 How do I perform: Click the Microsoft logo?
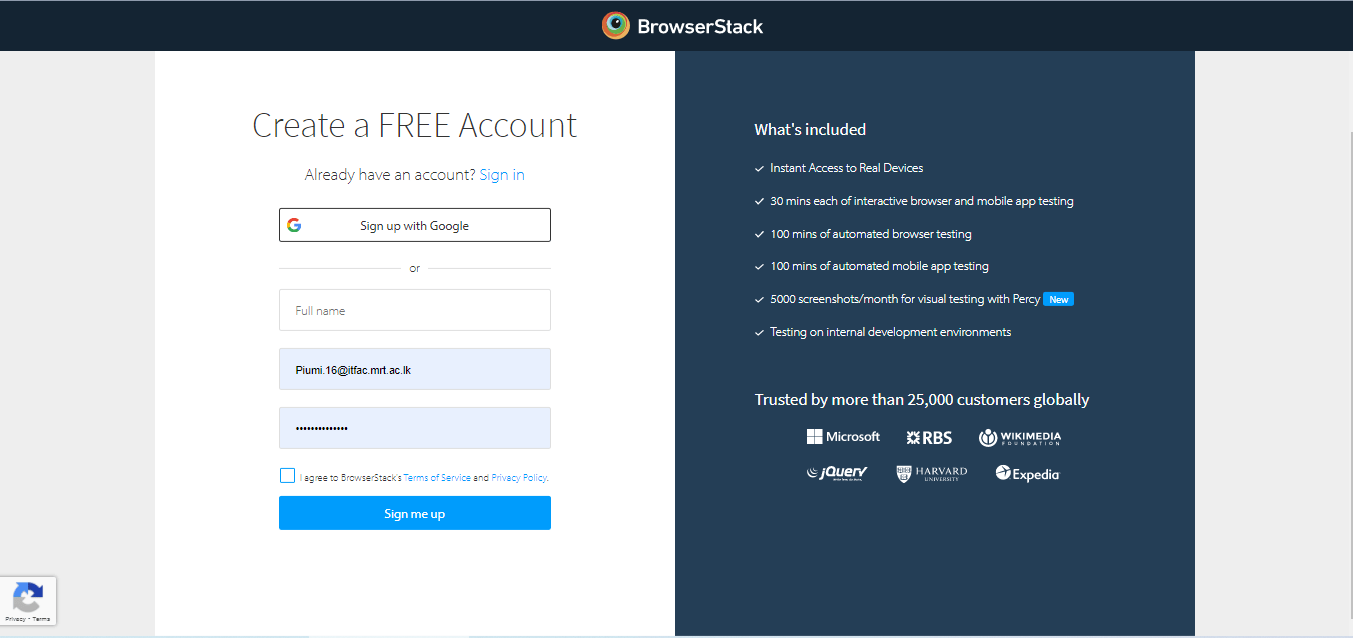coord(843,437)
